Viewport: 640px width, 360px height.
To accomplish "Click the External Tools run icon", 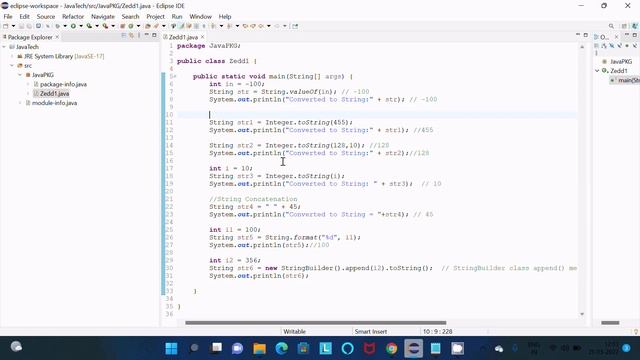I will [105, 26].
